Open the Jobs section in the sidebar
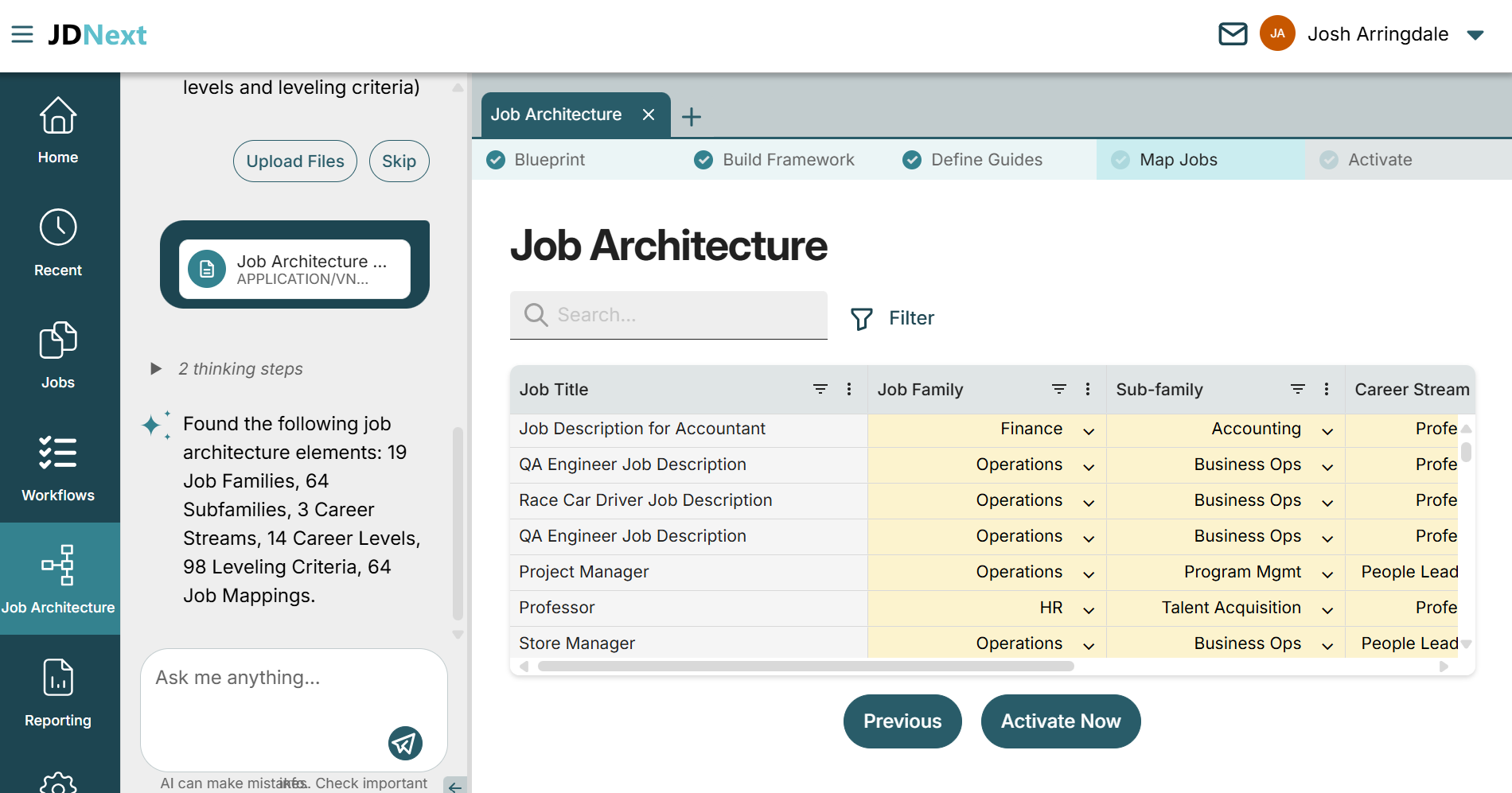 [x=57, y=356]
